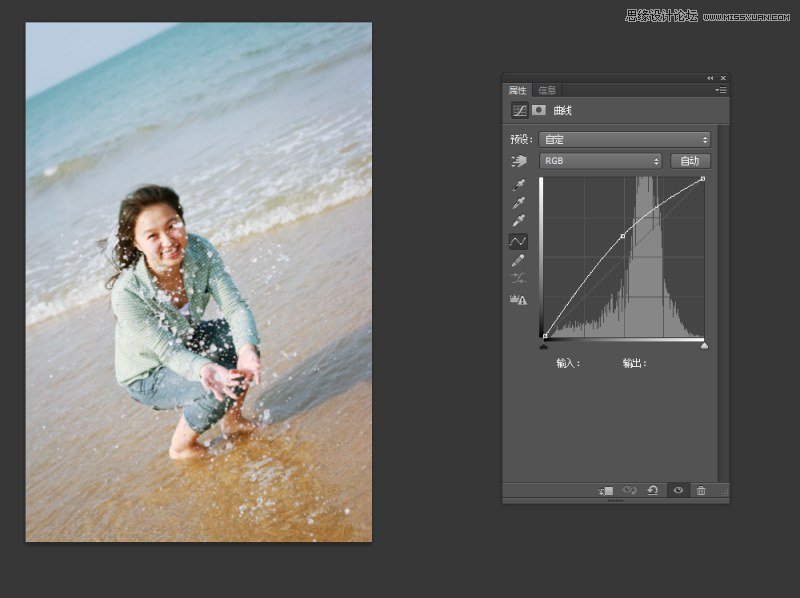Image resolution: width=800 pixels, height=598 pixels.
Task: Open the delete adjustment layer trash icon
Action: click(702, 492)
